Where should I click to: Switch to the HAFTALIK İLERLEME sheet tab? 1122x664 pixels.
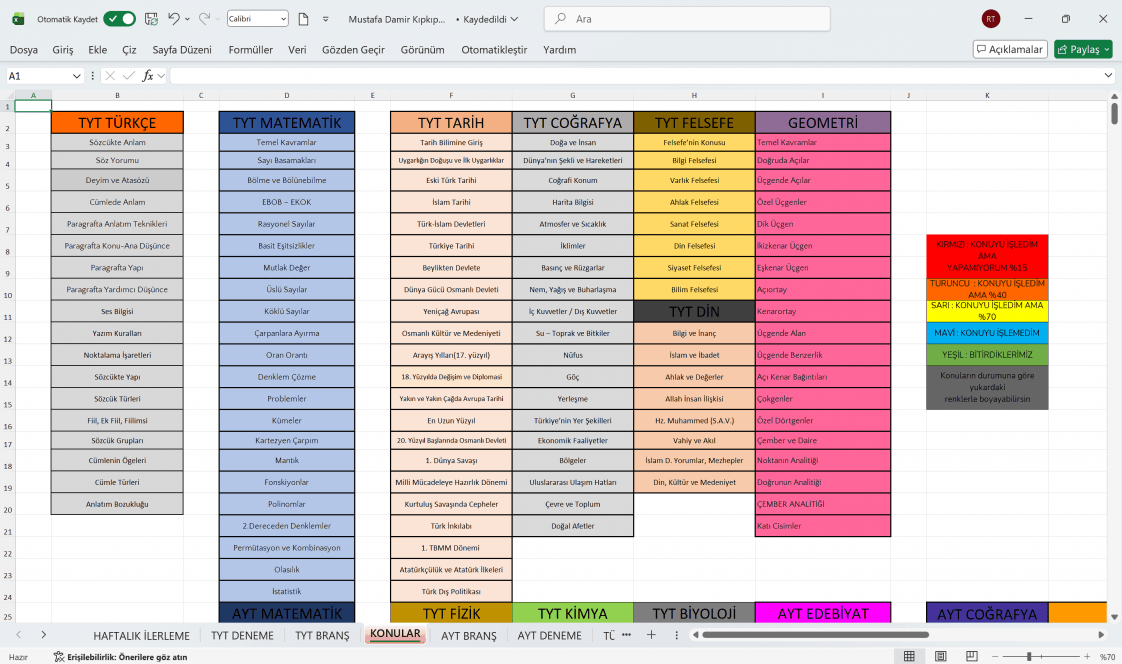tap(142, 635)
